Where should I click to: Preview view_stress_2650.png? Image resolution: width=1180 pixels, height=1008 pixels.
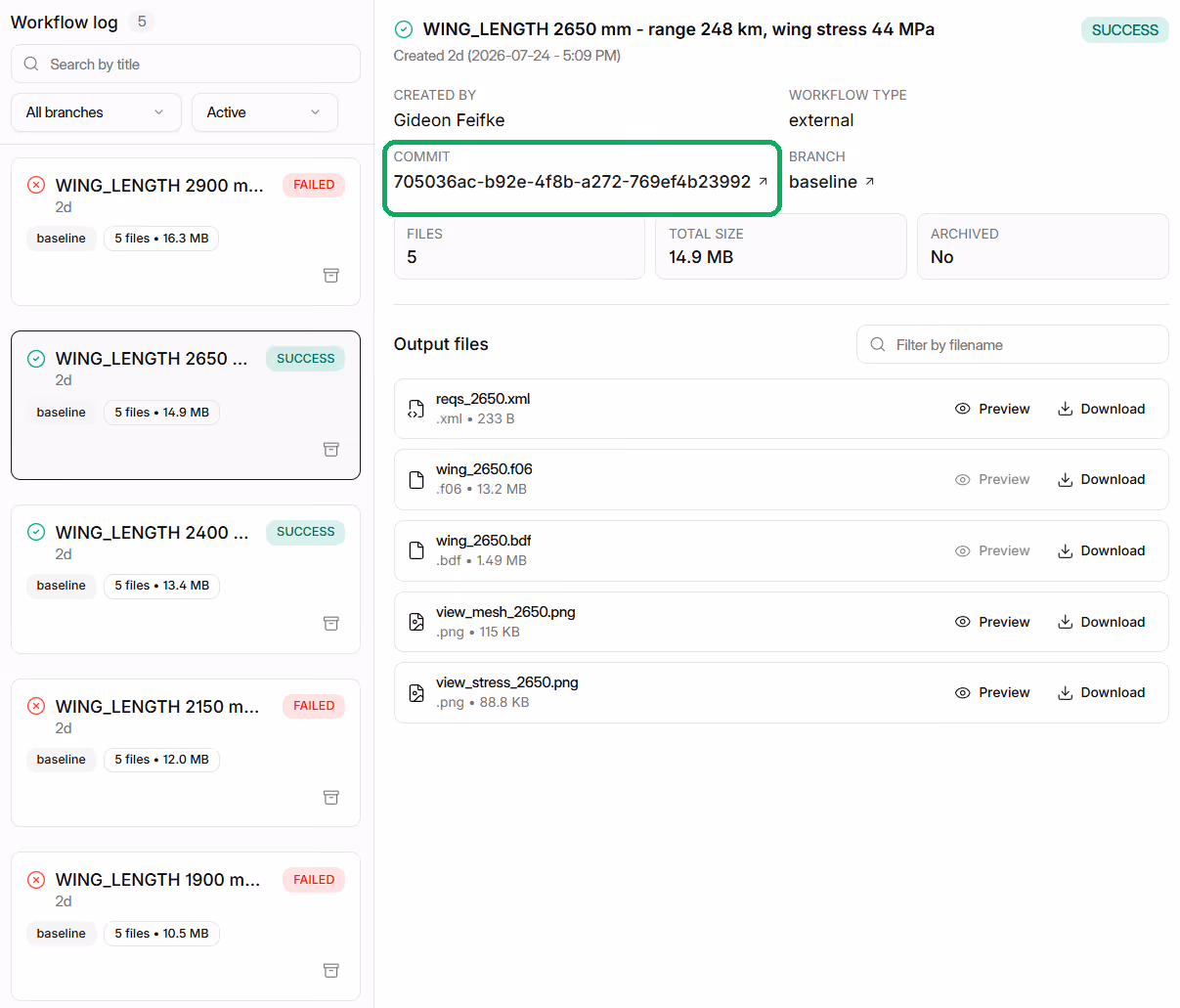point(992,692)
